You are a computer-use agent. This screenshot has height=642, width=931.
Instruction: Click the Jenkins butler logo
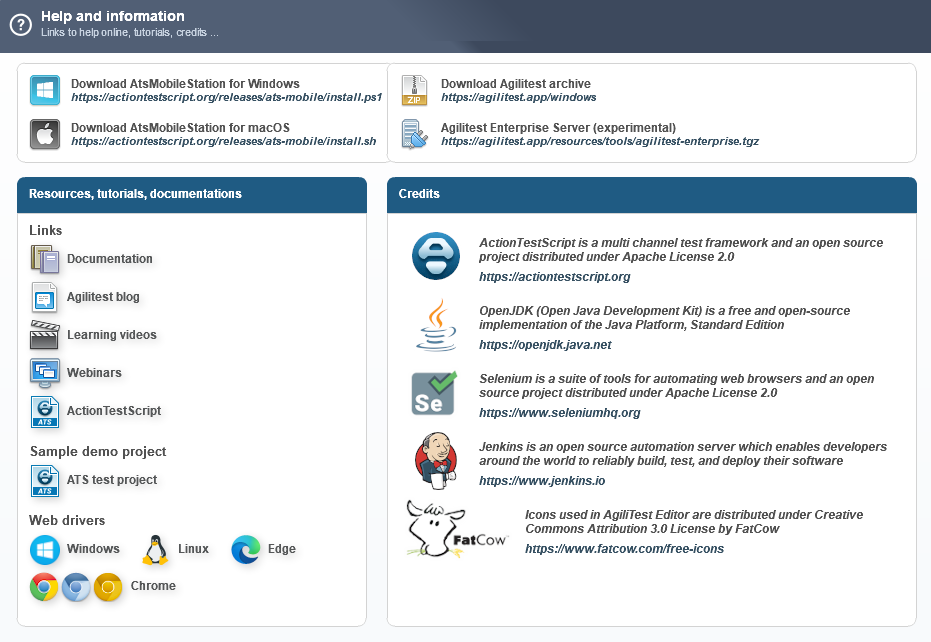pos(436,461)
